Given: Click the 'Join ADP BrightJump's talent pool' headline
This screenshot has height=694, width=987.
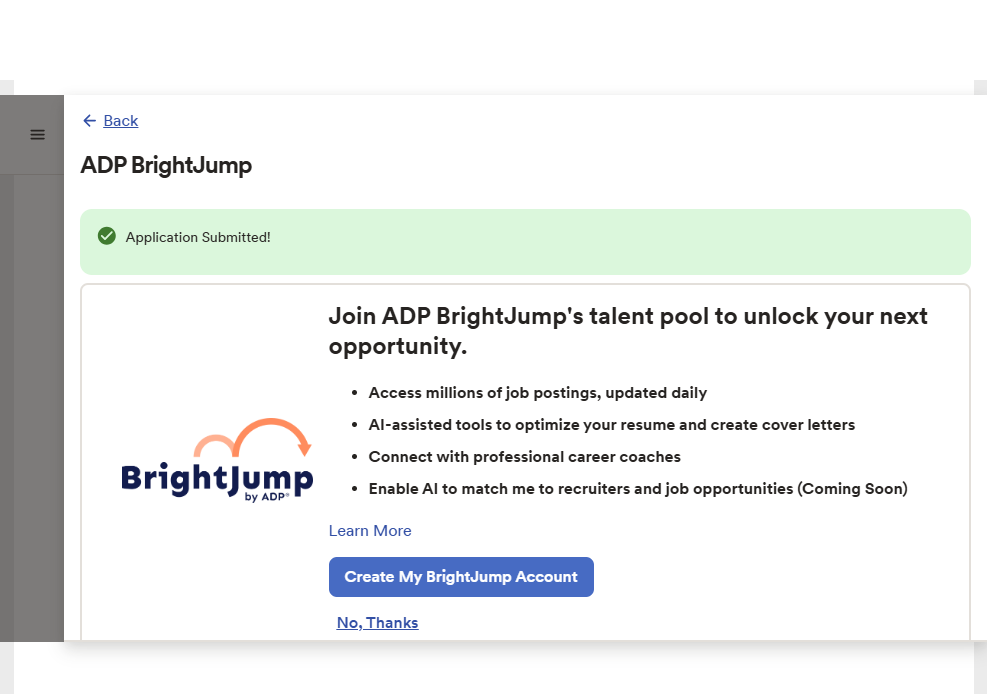Looking at the screenshot, I should point(628,331).
